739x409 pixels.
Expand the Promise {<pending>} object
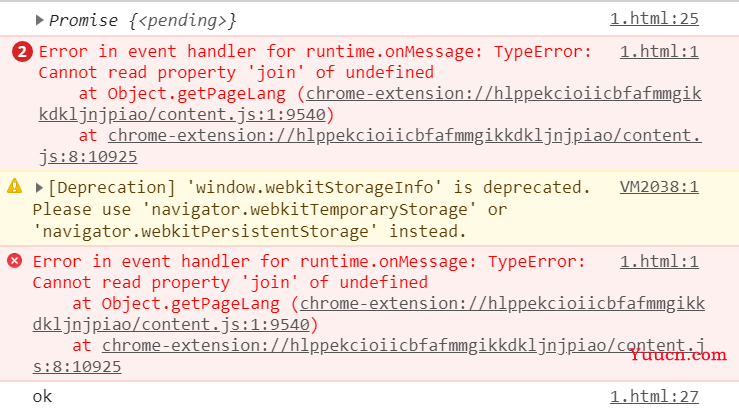click(x=40, y=20)
